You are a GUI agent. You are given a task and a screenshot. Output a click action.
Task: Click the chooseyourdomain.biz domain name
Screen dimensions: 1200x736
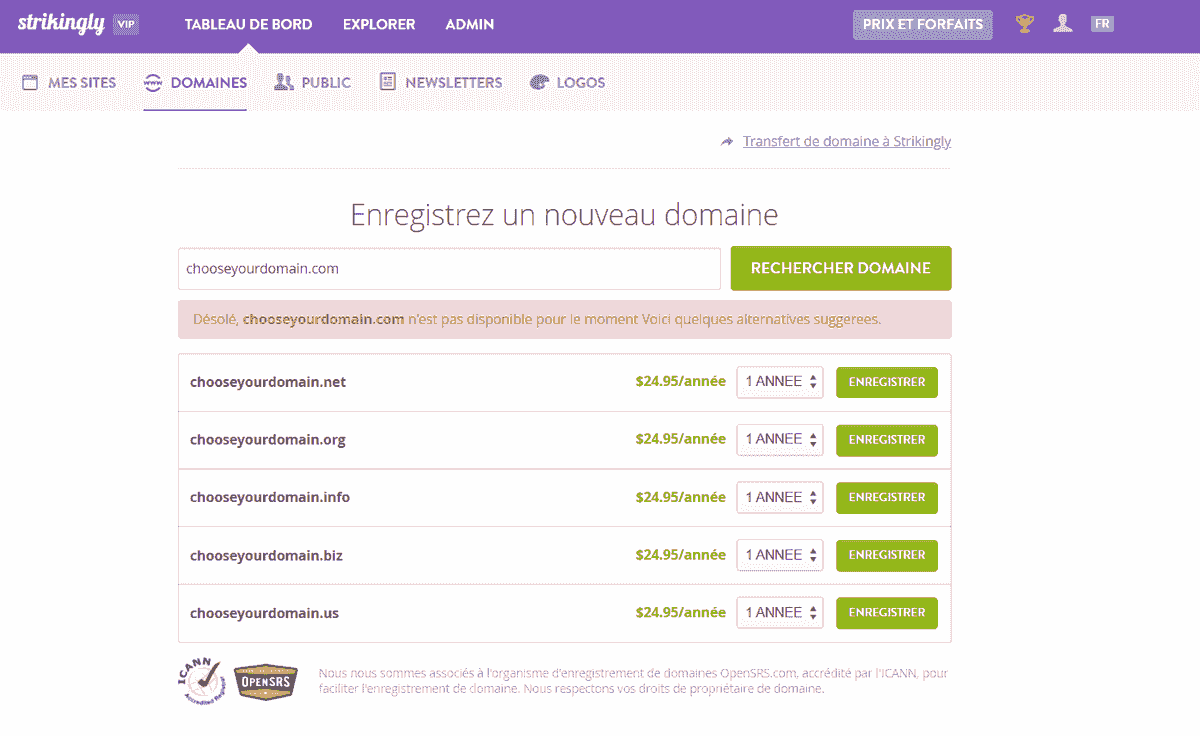(266, 555)
